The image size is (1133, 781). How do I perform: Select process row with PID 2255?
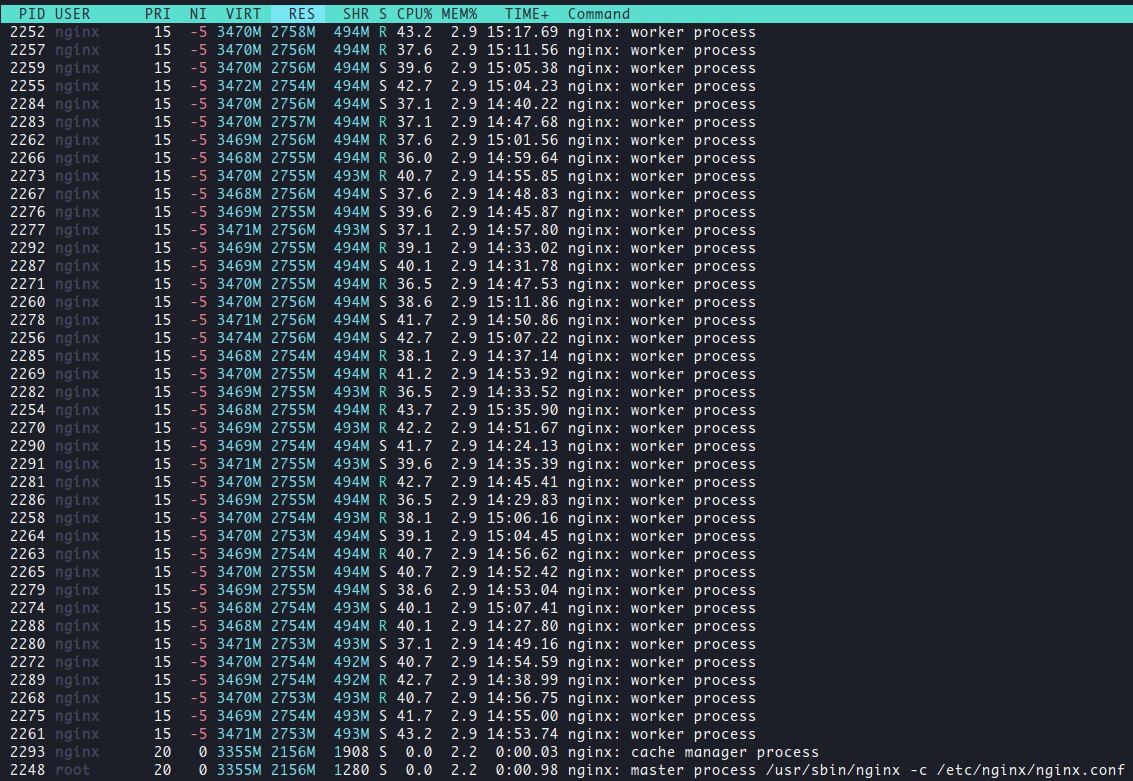tap(566, 86)
